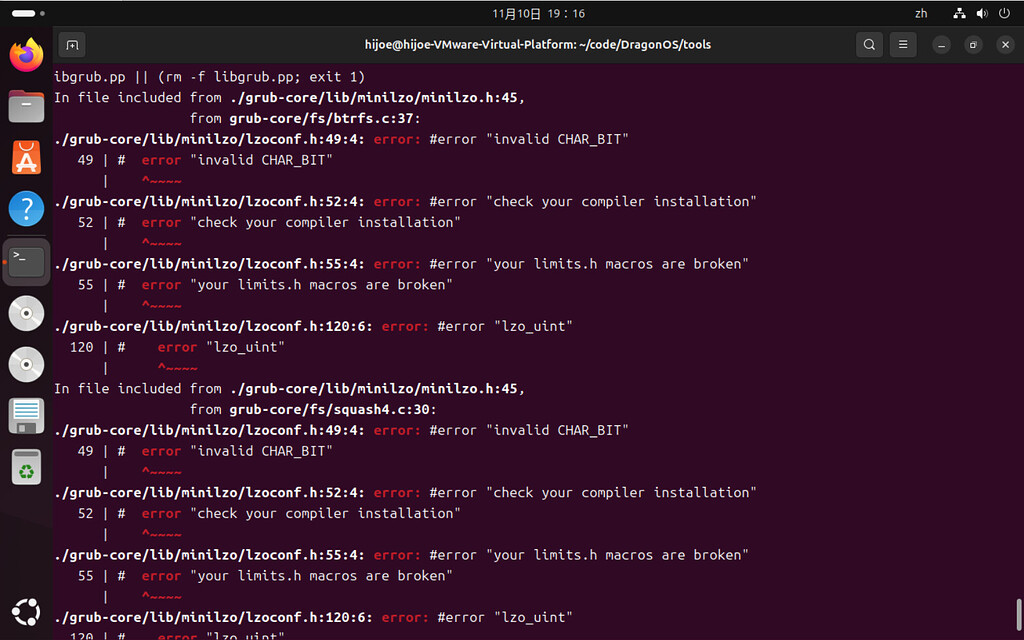Focus the running Terminal in the dock
The image size is (1024, 640).
pos(25,261)
